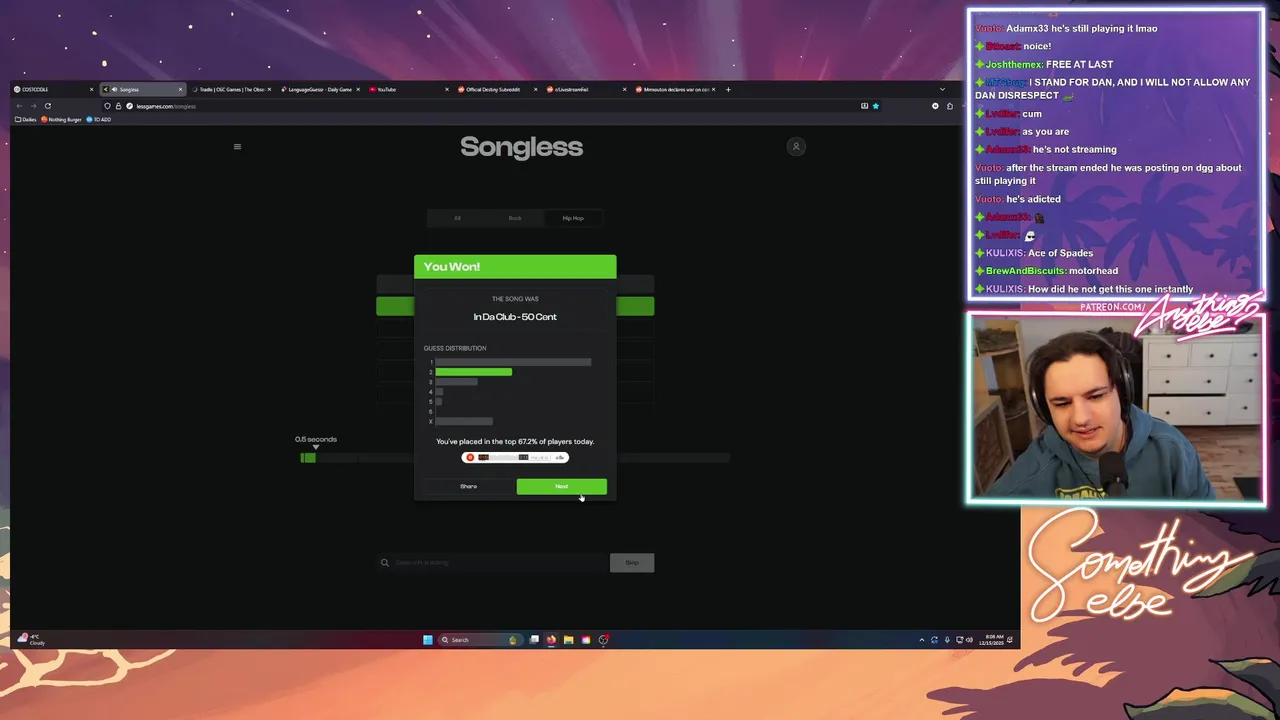Reload the page with the refresh icon

47,106
